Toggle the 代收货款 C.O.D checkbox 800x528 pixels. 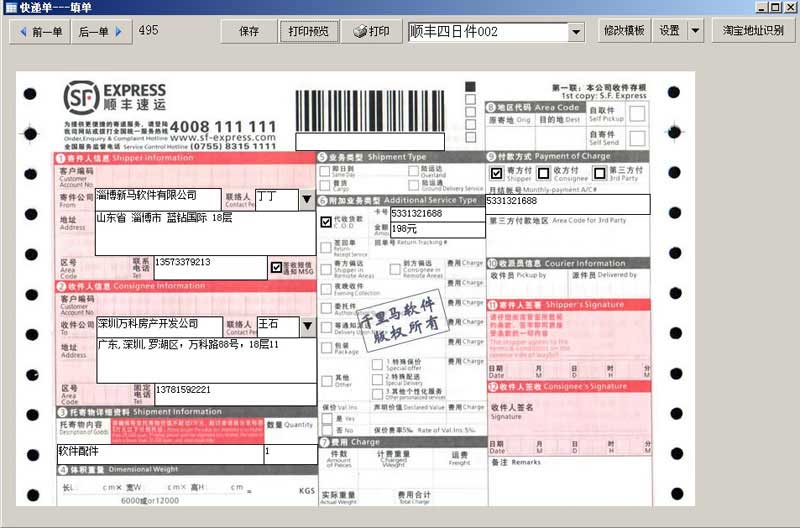point(326,222)
